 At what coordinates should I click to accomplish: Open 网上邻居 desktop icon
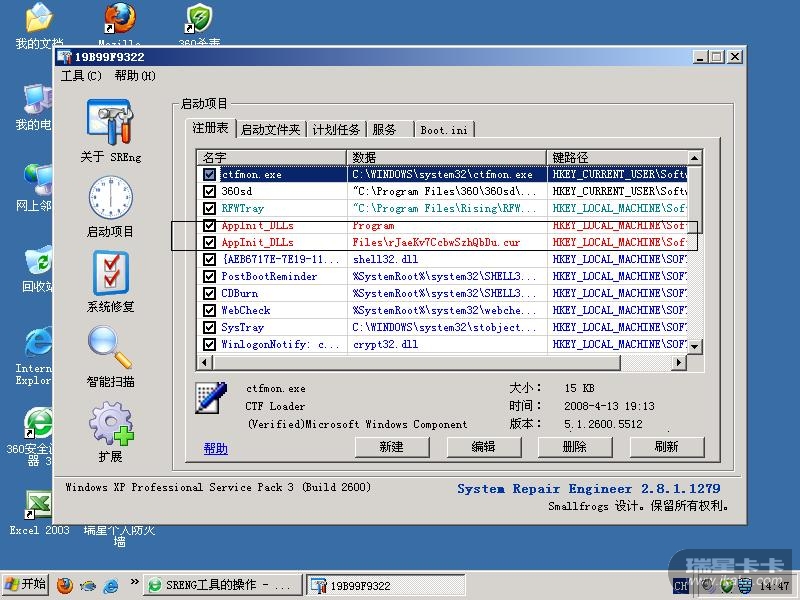[38, 180]
